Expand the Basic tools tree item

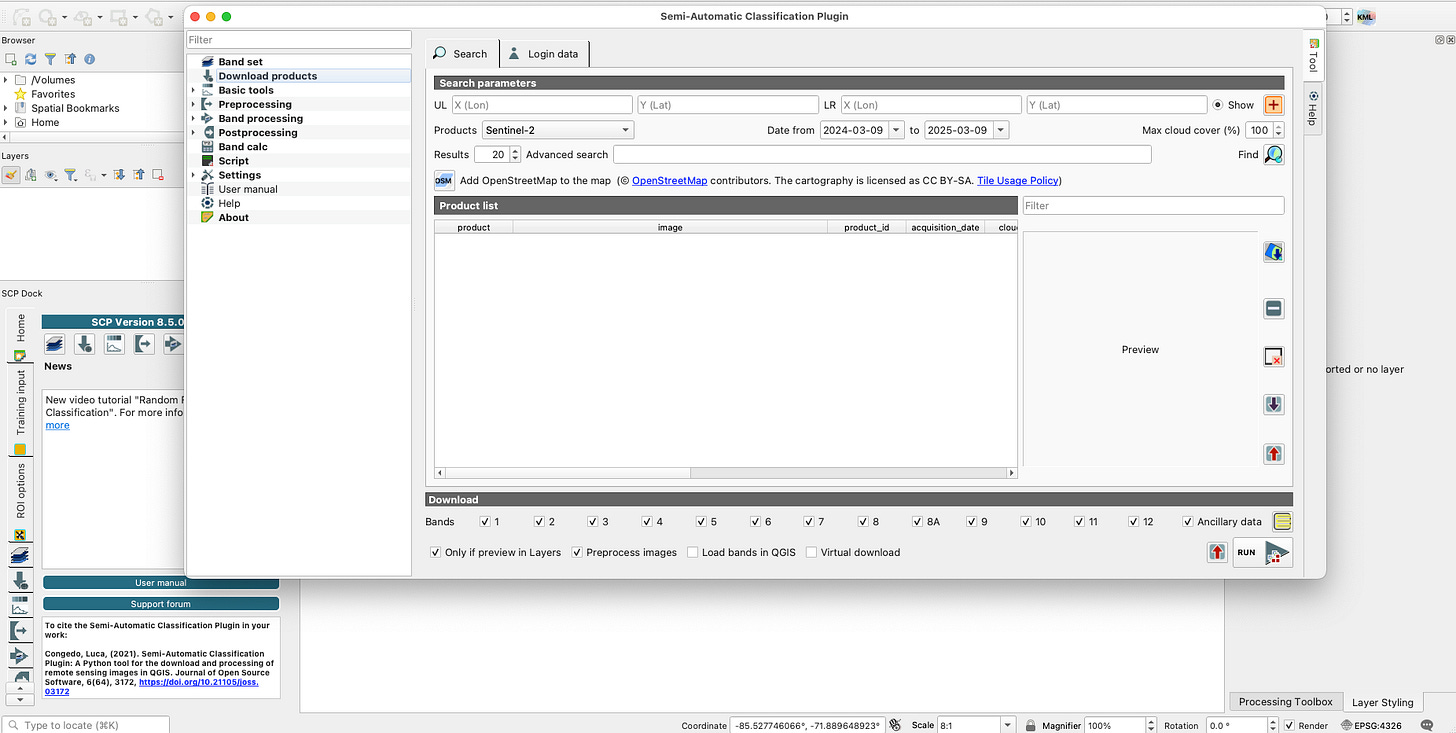194,90
